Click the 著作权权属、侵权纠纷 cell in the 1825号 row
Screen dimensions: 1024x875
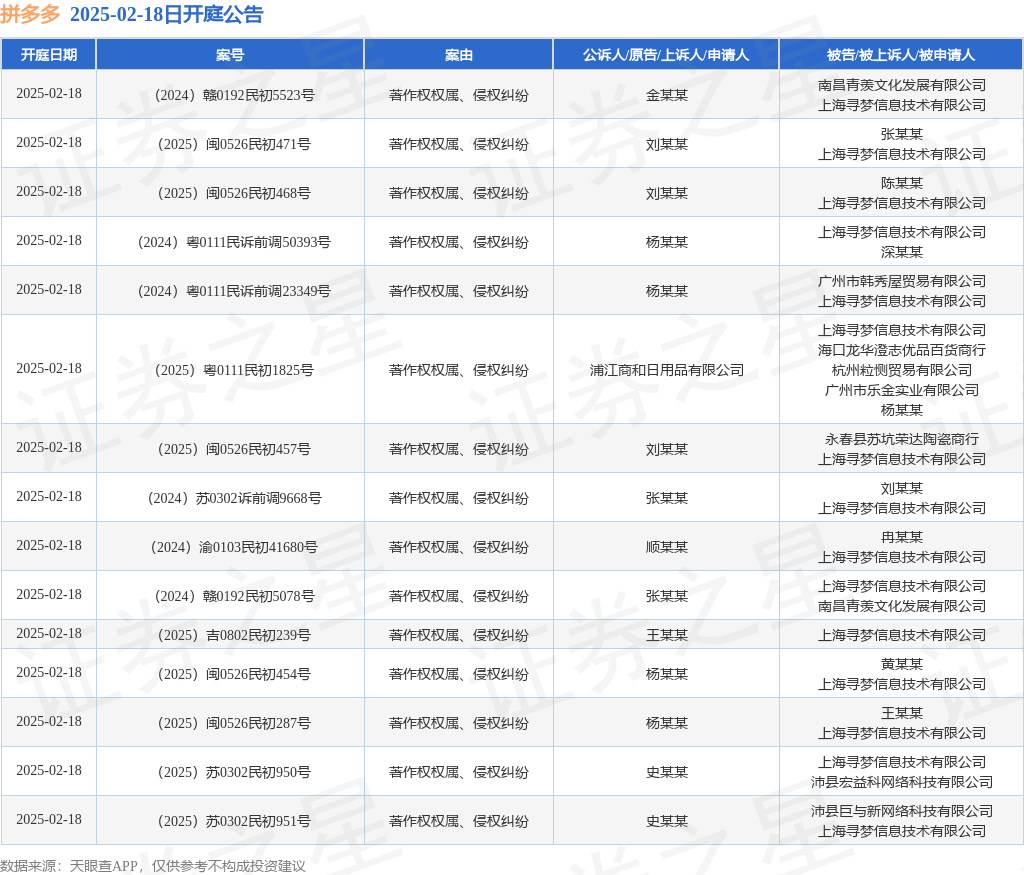pos(458,370)
